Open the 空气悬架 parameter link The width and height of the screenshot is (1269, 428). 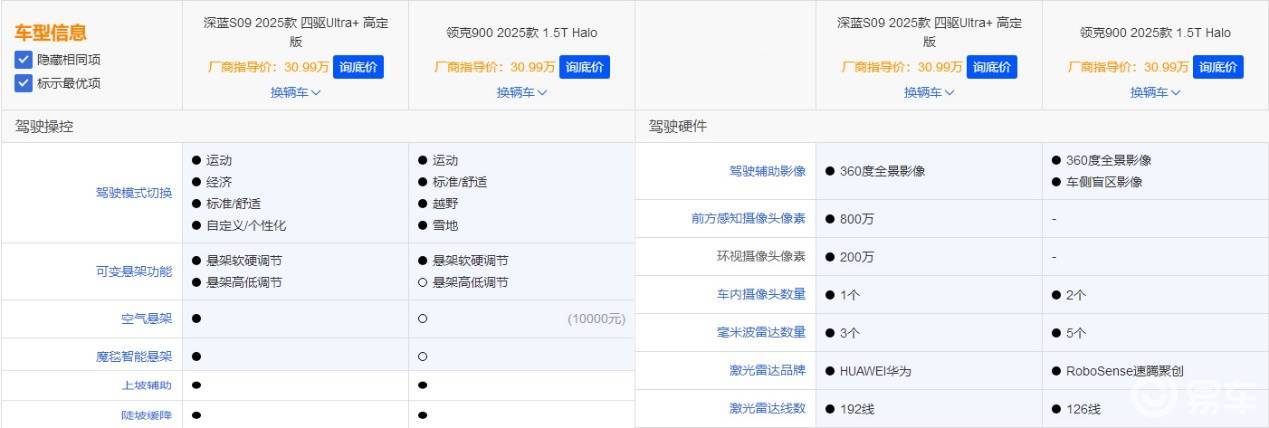pos(147,319)
